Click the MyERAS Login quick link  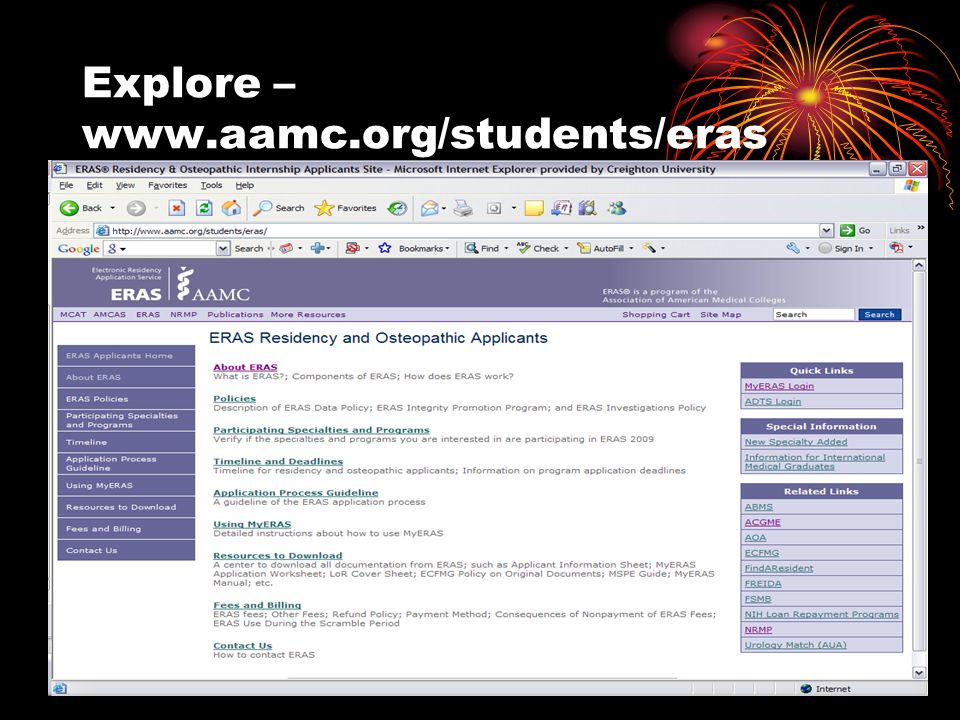(x=779, y=386)
